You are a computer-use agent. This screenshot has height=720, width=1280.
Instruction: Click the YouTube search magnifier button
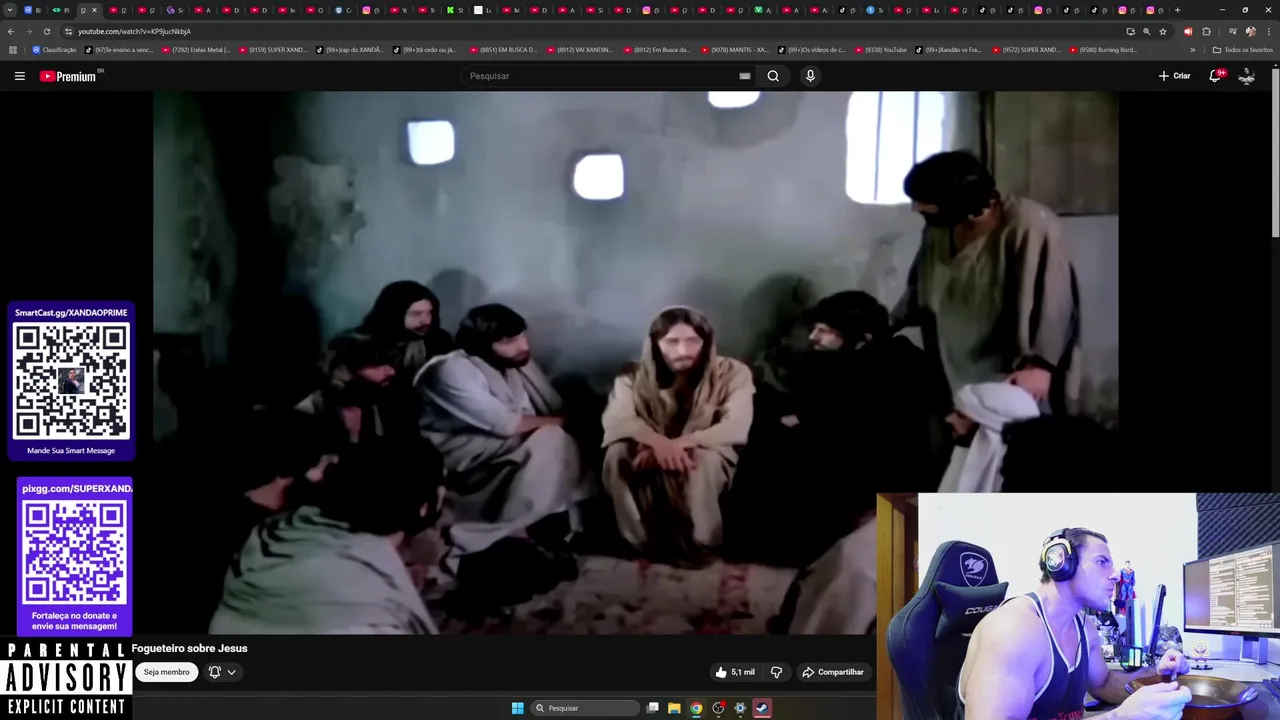(773, 76)
